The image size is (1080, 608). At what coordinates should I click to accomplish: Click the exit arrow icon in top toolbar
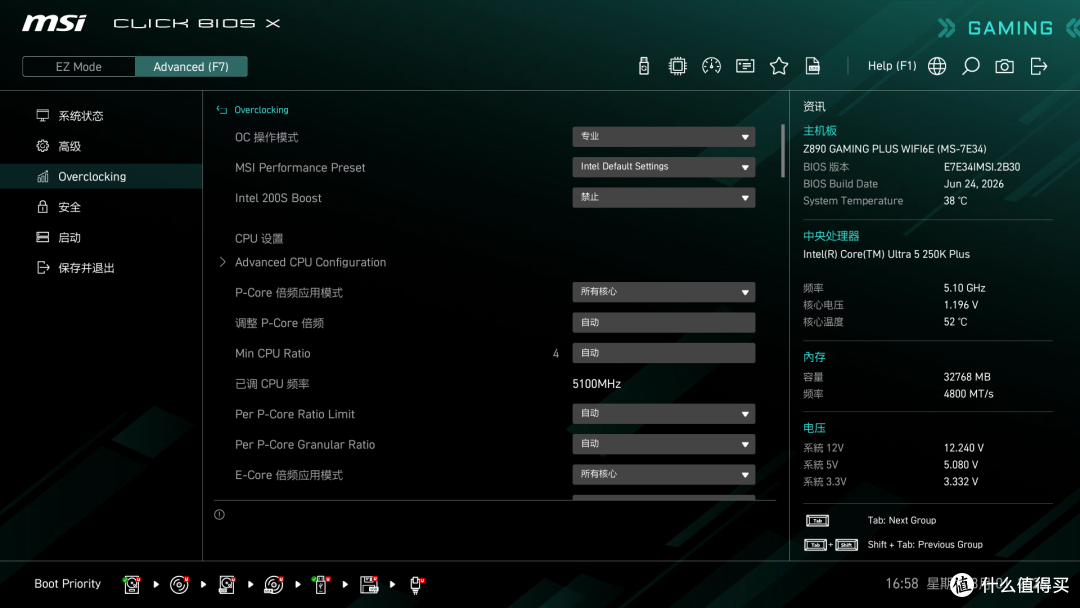[1039, 66]
